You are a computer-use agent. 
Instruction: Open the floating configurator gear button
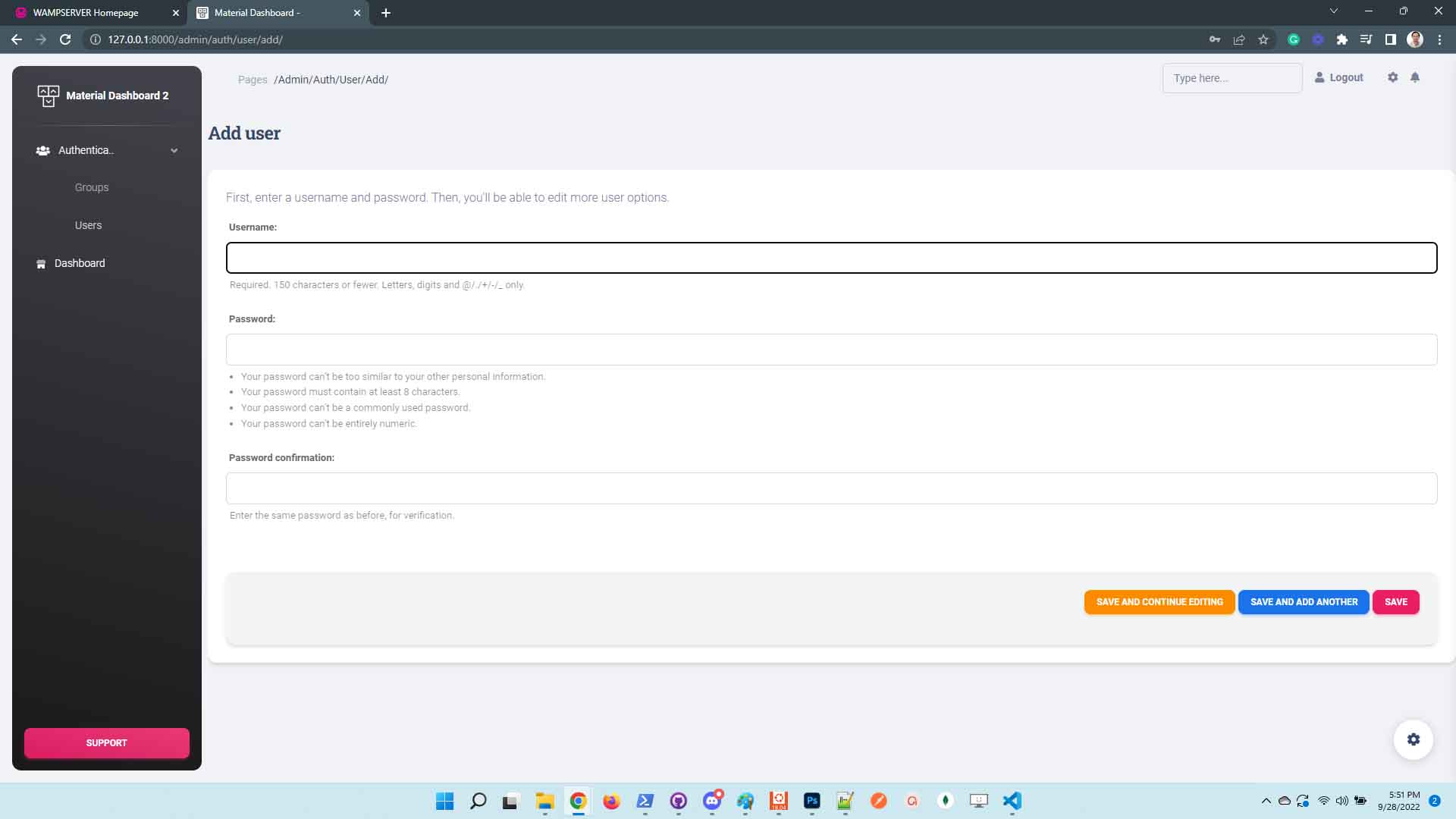[x=1414, y=739]
